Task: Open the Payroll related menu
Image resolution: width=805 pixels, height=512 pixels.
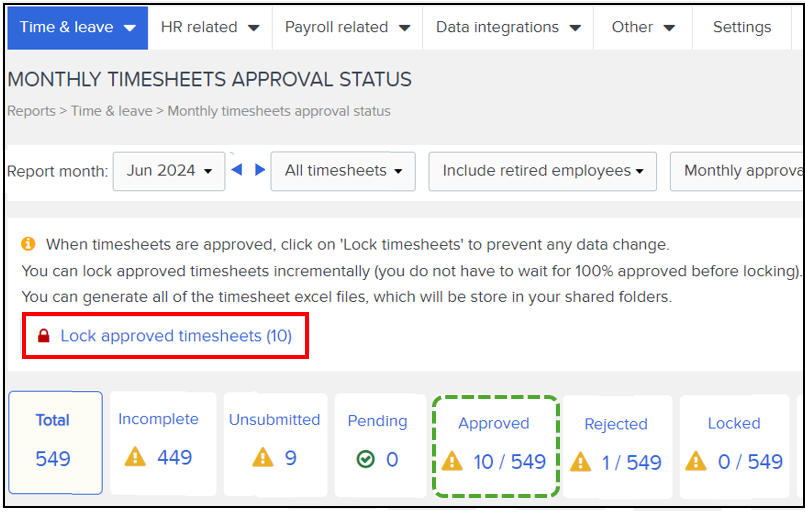Action: click(x=347, y=27)
